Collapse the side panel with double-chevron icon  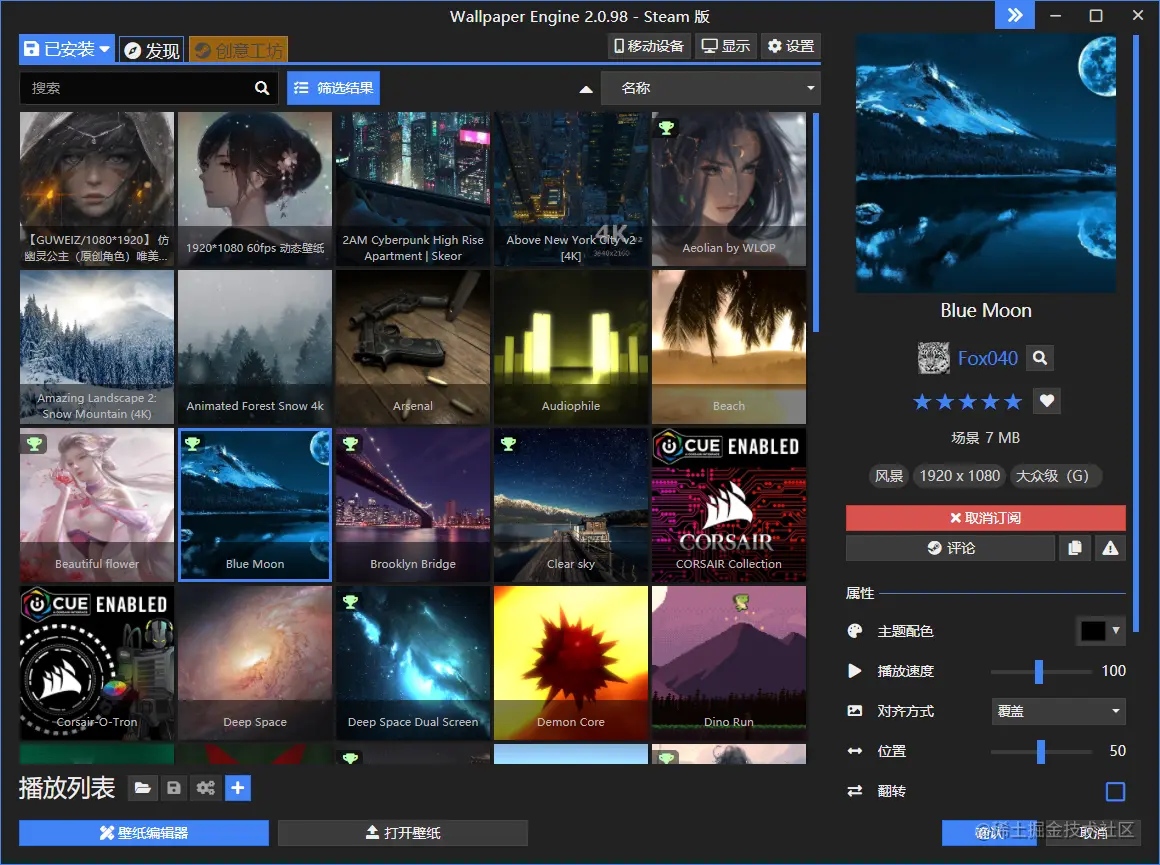tap(1015, 15)
